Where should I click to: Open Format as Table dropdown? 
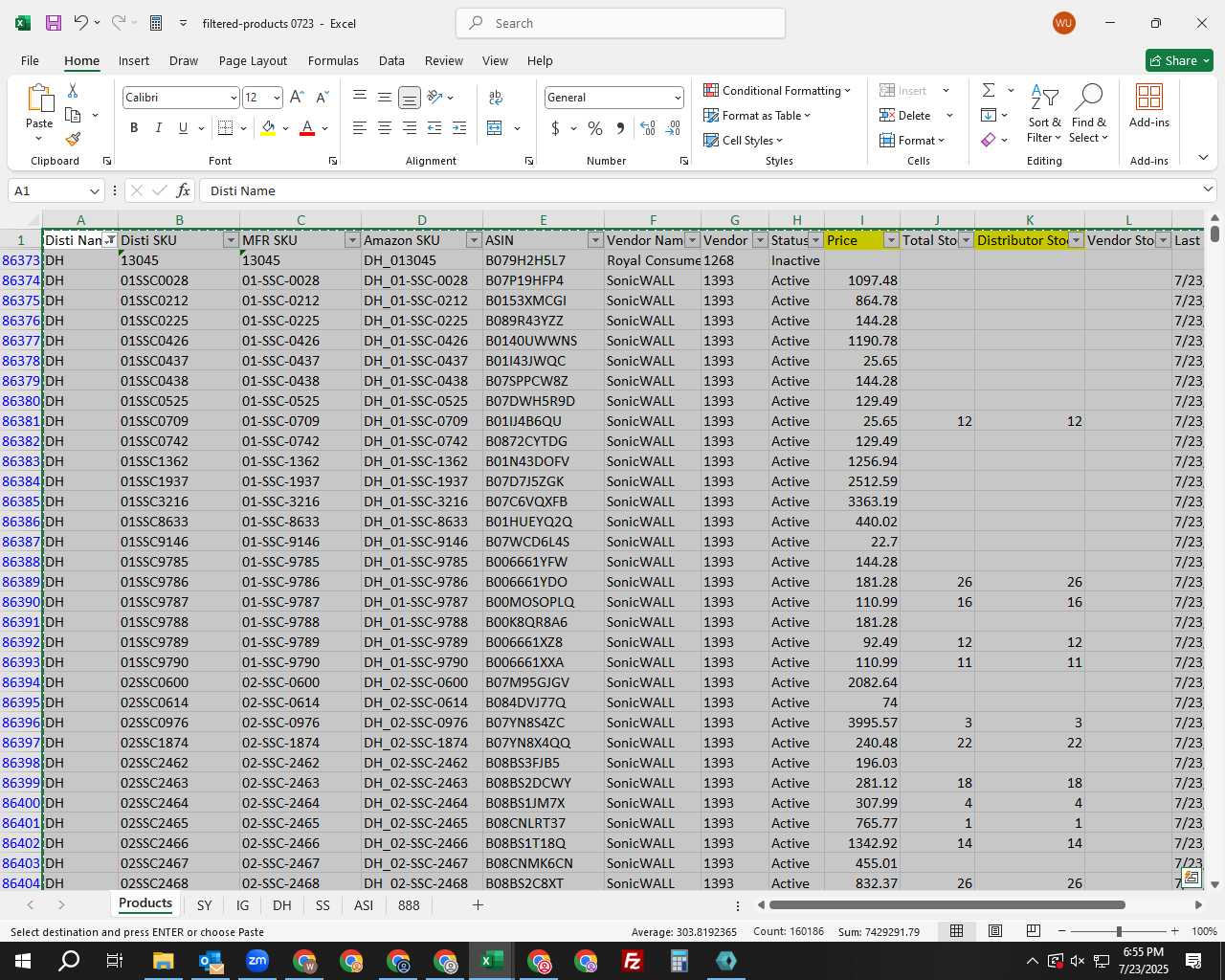pyautogui.click(x=757, y=115)
